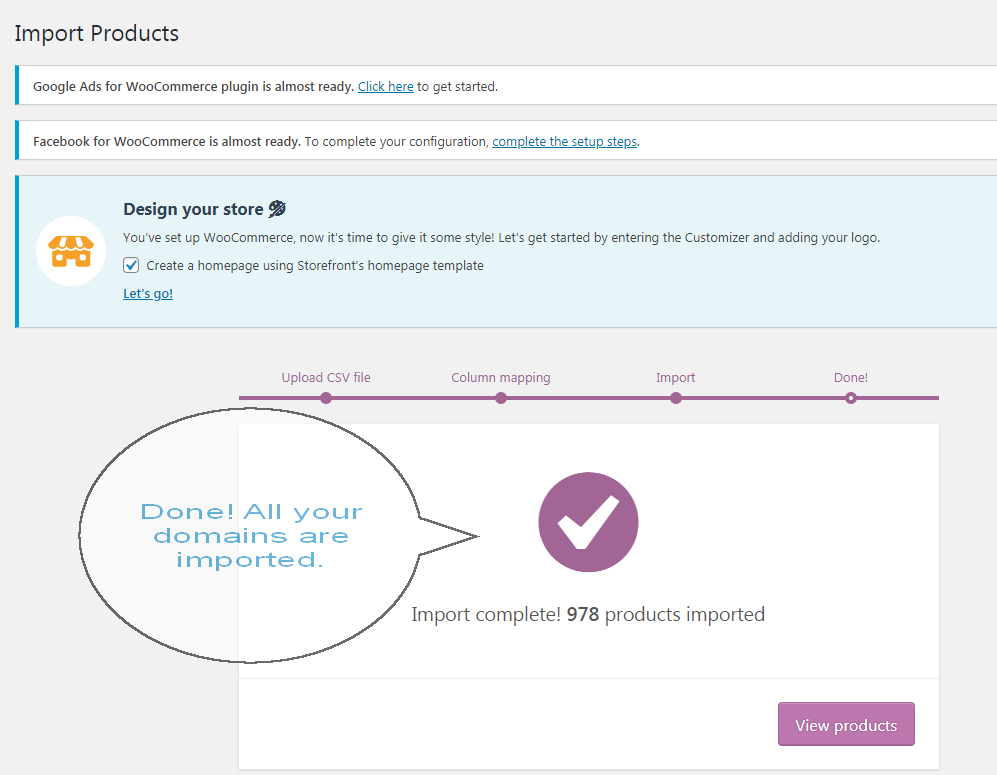The image size is (997, 775).
Task: Open the Let's go! link
Action: click(x=148, y=294)
